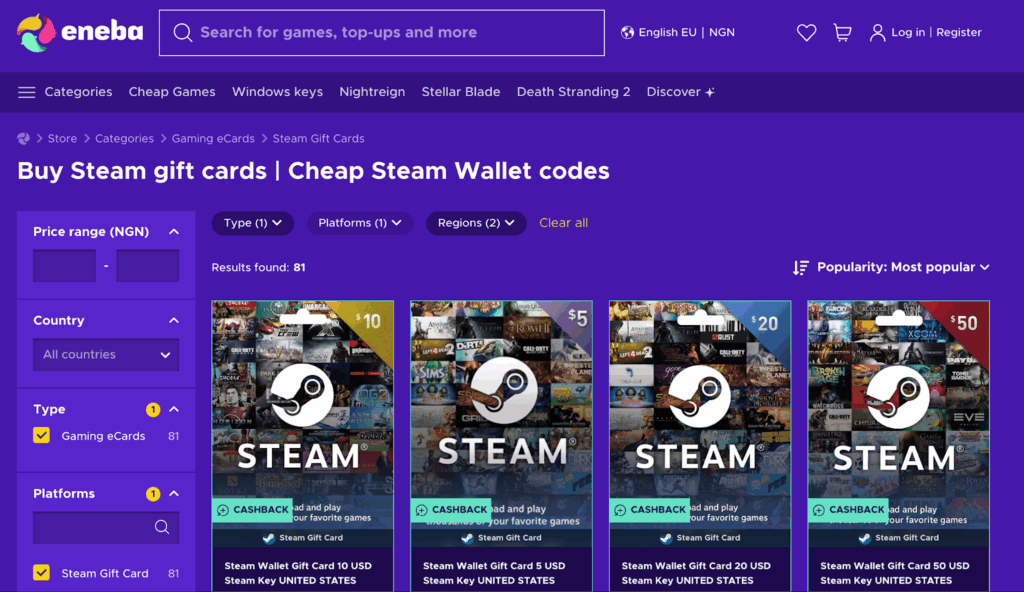This screenshot has width=1024, height=592.
Task: Click the Clear all filters link
Action: pos(564,223)
